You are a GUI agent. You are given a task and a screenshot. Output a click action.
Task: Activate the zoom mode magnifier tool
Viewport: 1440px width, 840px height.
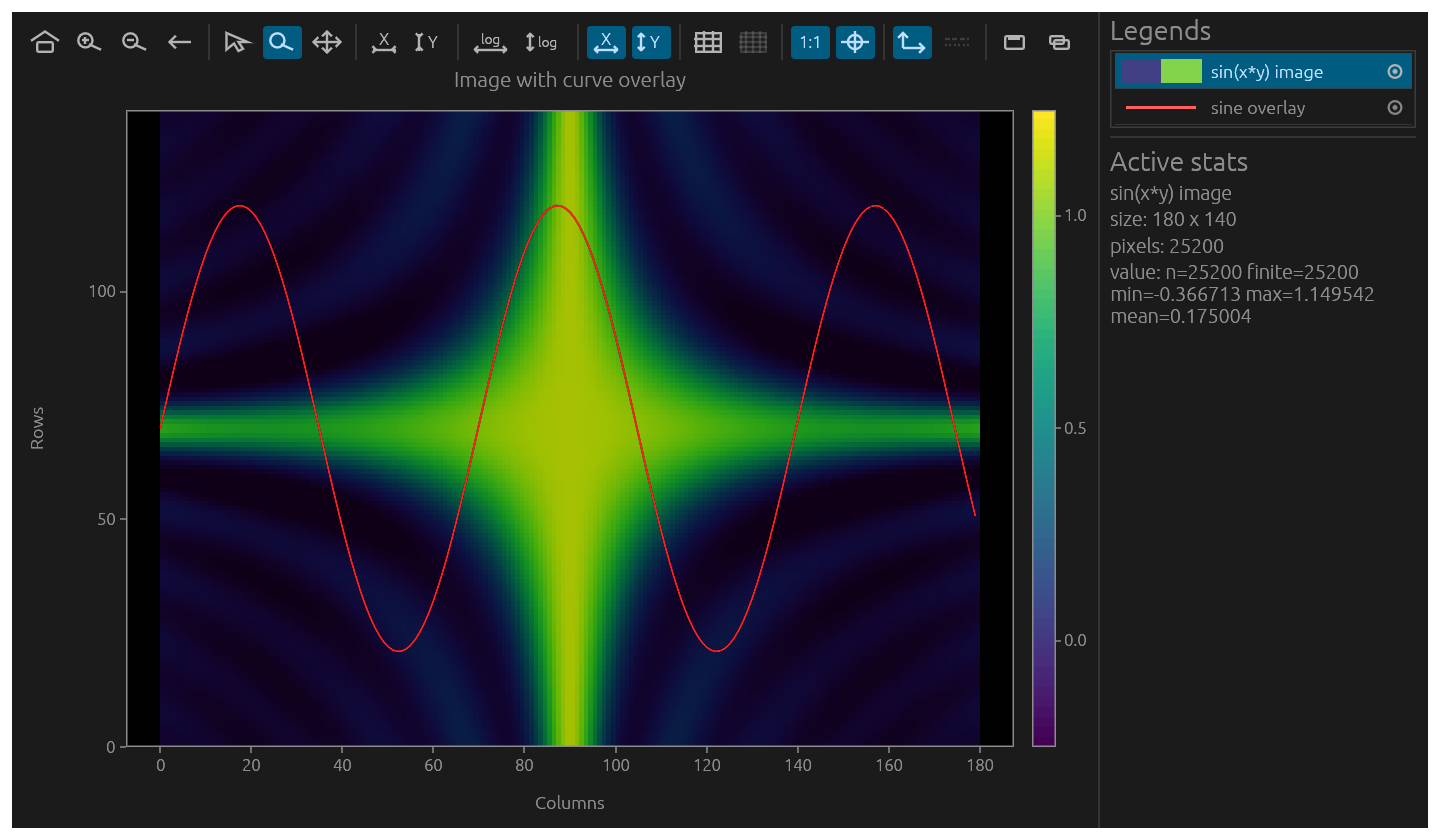click(x=282, y=42)
